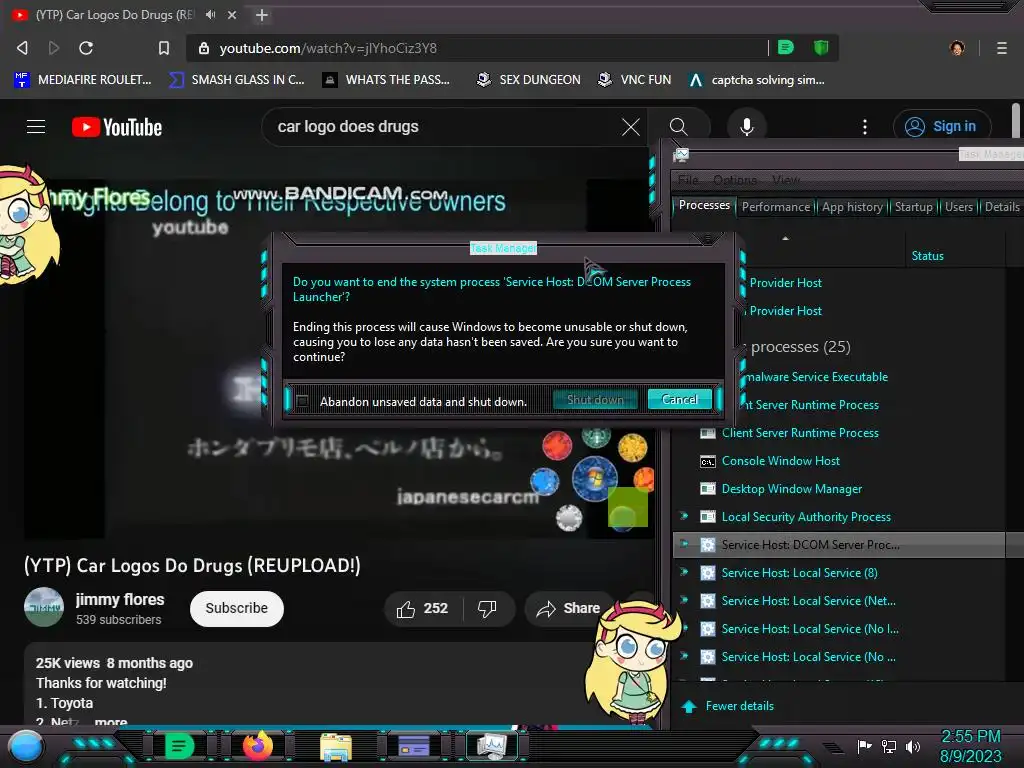The height and width of the screenshot is (768, 1024).
Task: Sign in to YouTube
Action: [942, 127]
